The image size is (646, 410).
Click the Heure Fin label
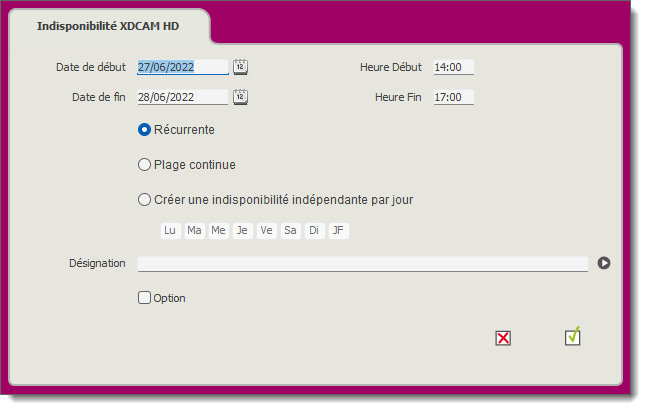click(x=398, y=97)
